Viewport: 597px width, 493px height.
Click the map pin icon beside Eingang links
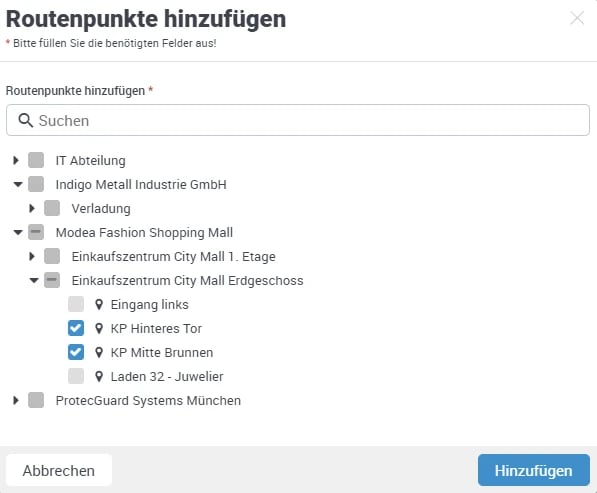99,305
